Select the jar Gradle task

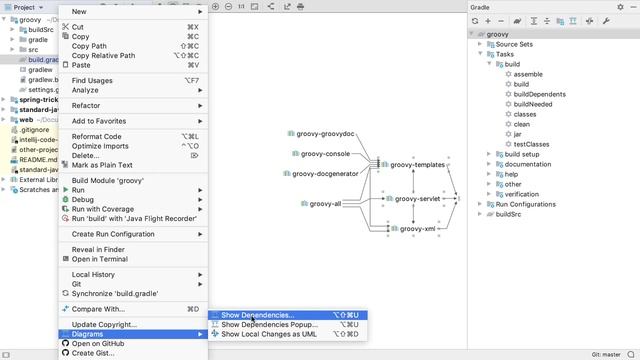tap(517, 134)
